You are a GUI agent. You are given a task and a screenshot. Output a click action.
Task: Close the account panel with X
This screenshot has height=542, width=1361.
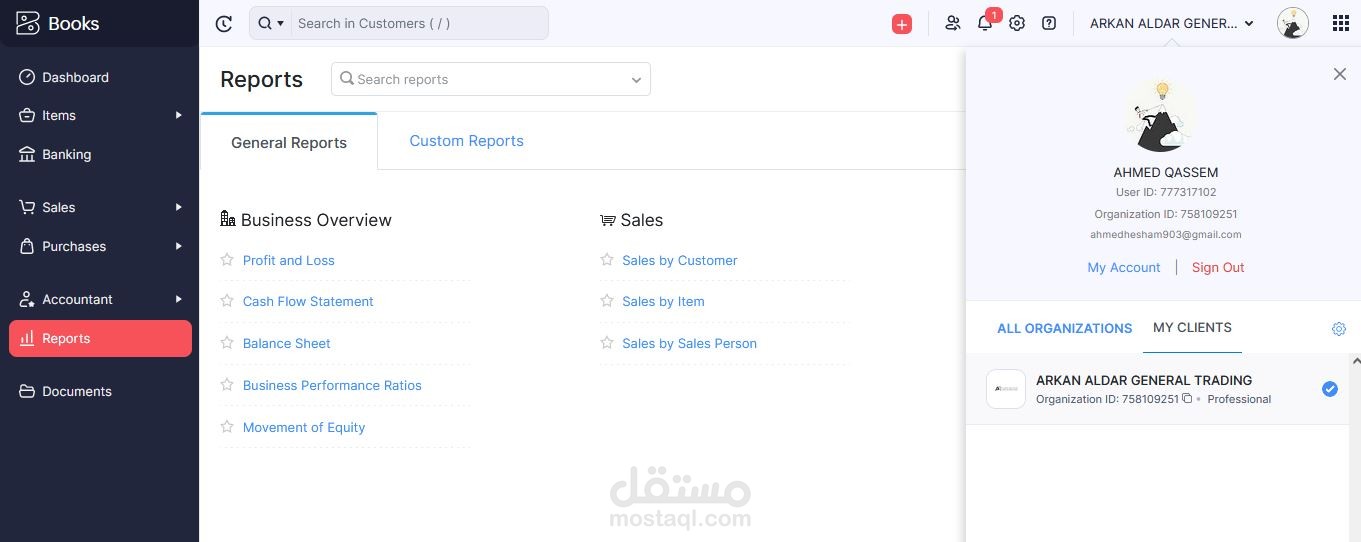1340,74
